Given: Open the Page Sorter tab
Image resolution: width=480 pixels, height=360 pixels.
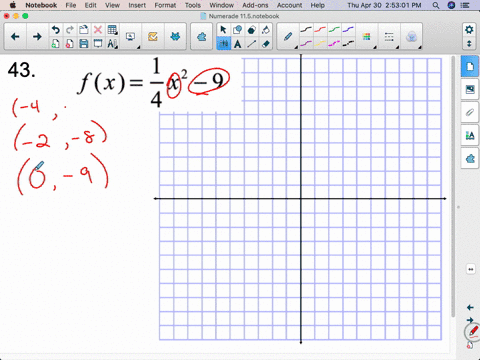Looking at the screenshot, I should tap(470, 67).
